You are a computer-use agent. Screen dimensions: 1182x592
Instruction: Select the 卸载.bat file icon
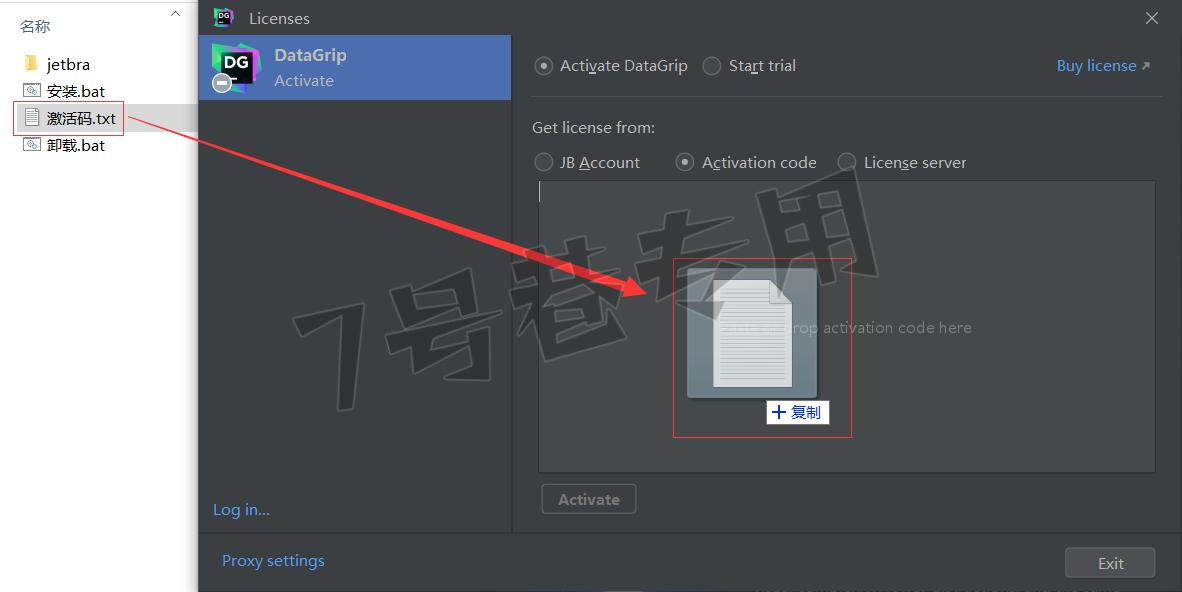(32, 145)
